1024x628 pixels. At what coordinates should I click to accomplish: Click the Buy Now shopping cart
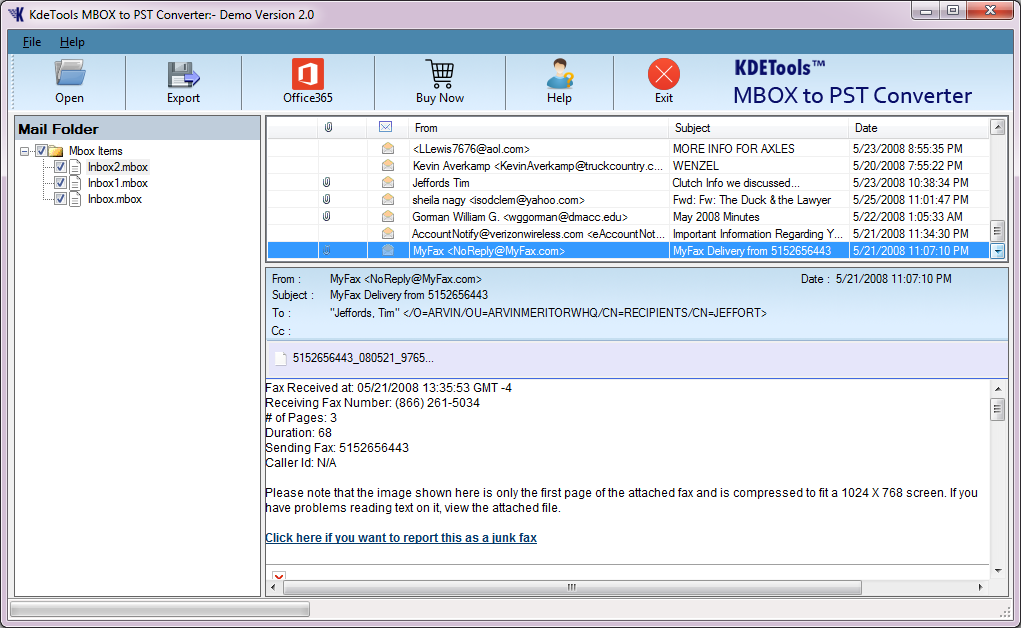tap(440, 73)
